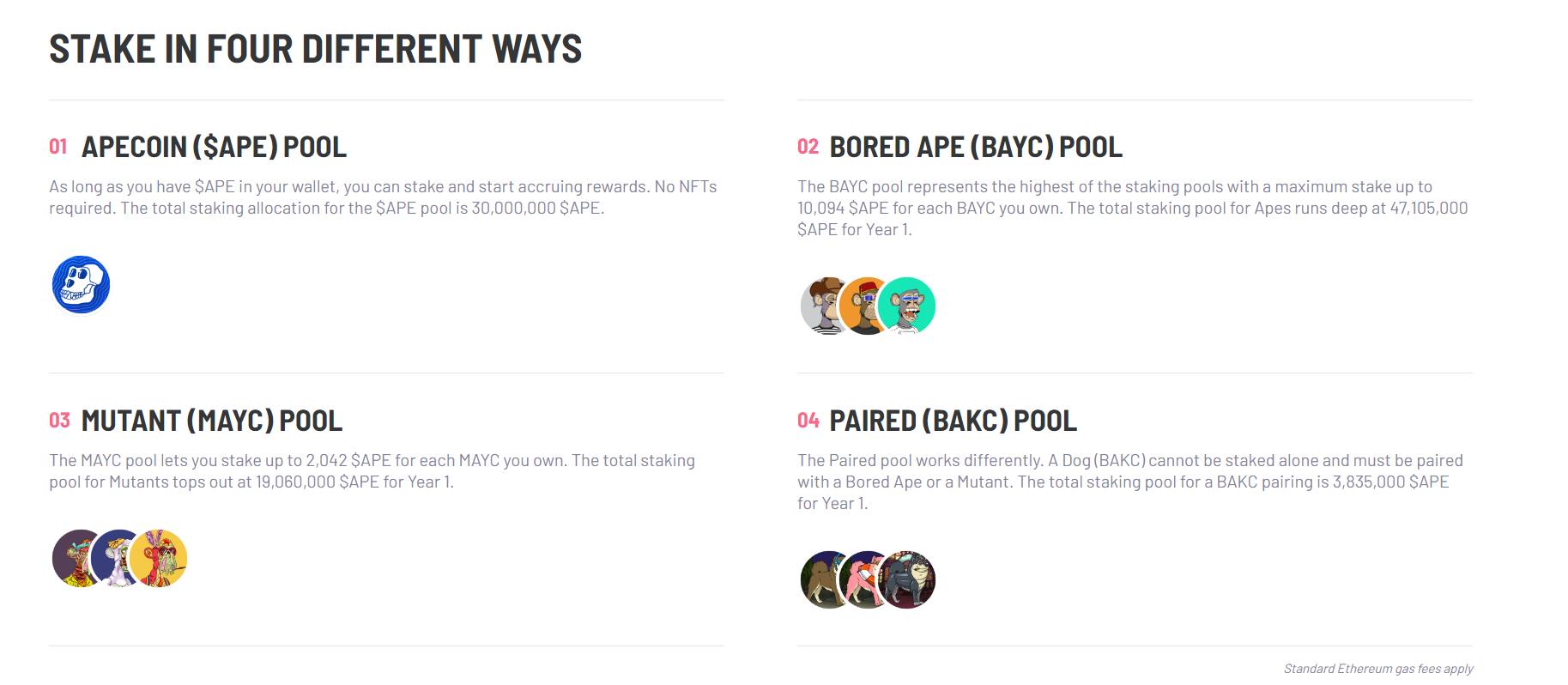
Task: Click the pink 01 number label
Action: coord(58,147)
